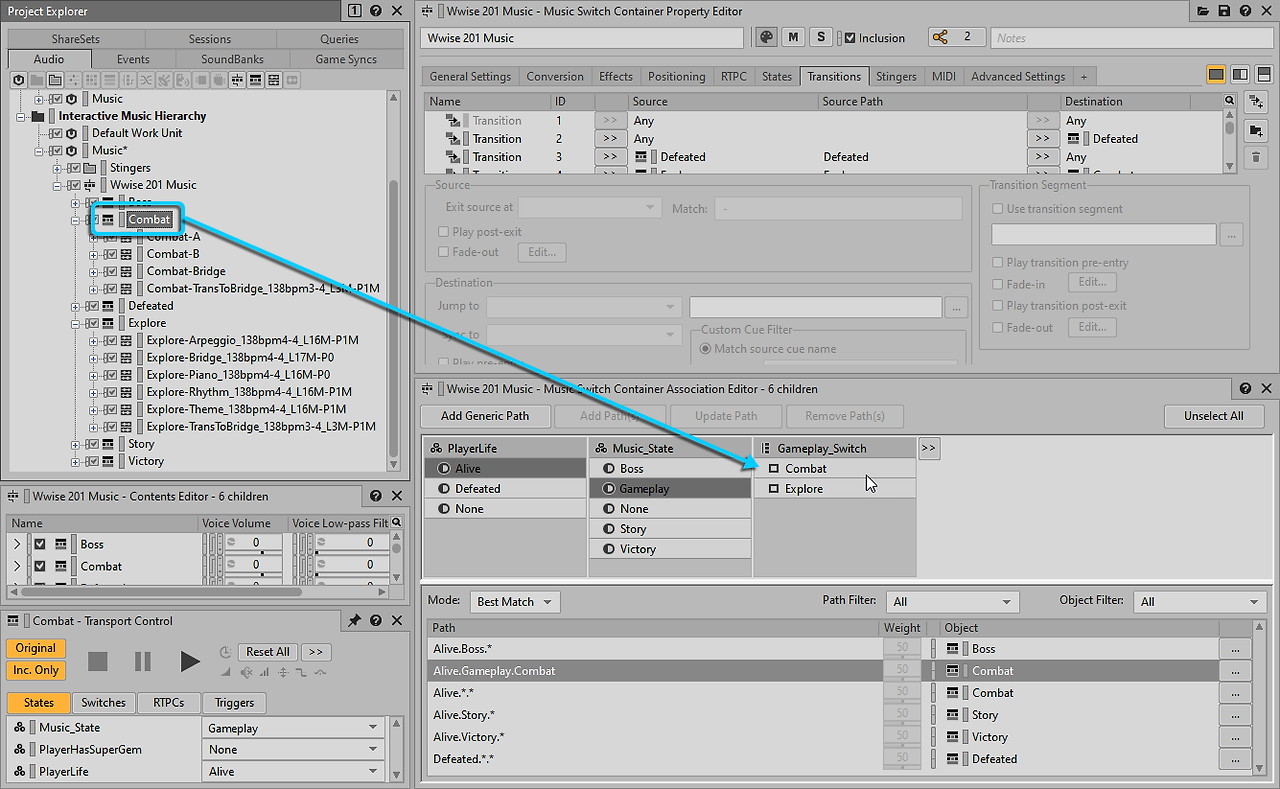Expand the Boss row in Contents Editor

pyautogui.click(x=17, y=544)
